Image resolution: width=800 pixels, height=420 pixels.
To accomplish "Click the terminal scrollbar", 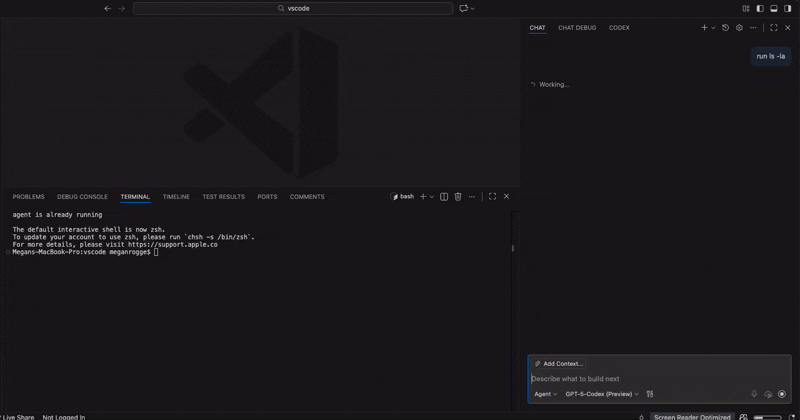I will [x=513, y=249].
